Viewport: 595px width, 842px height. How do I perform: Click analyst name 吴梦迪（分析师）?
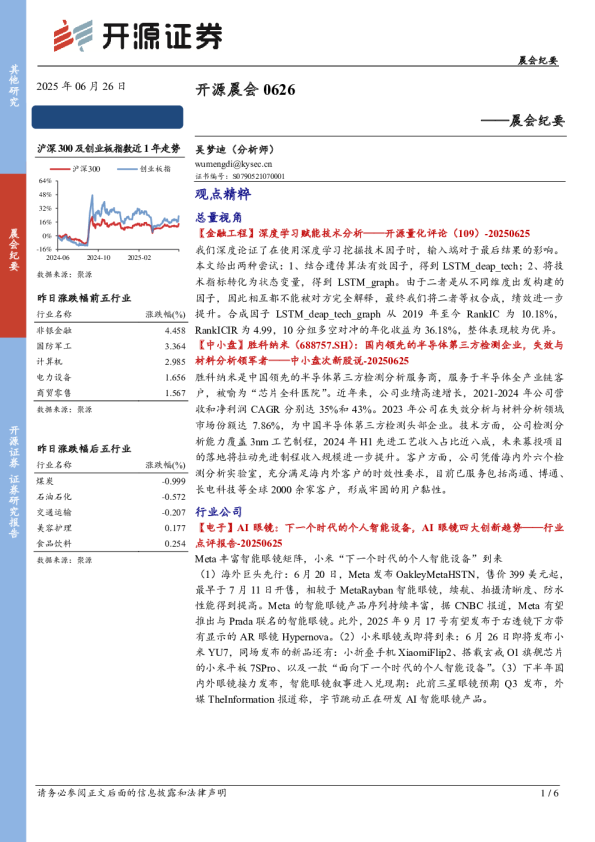coord(234,150)
